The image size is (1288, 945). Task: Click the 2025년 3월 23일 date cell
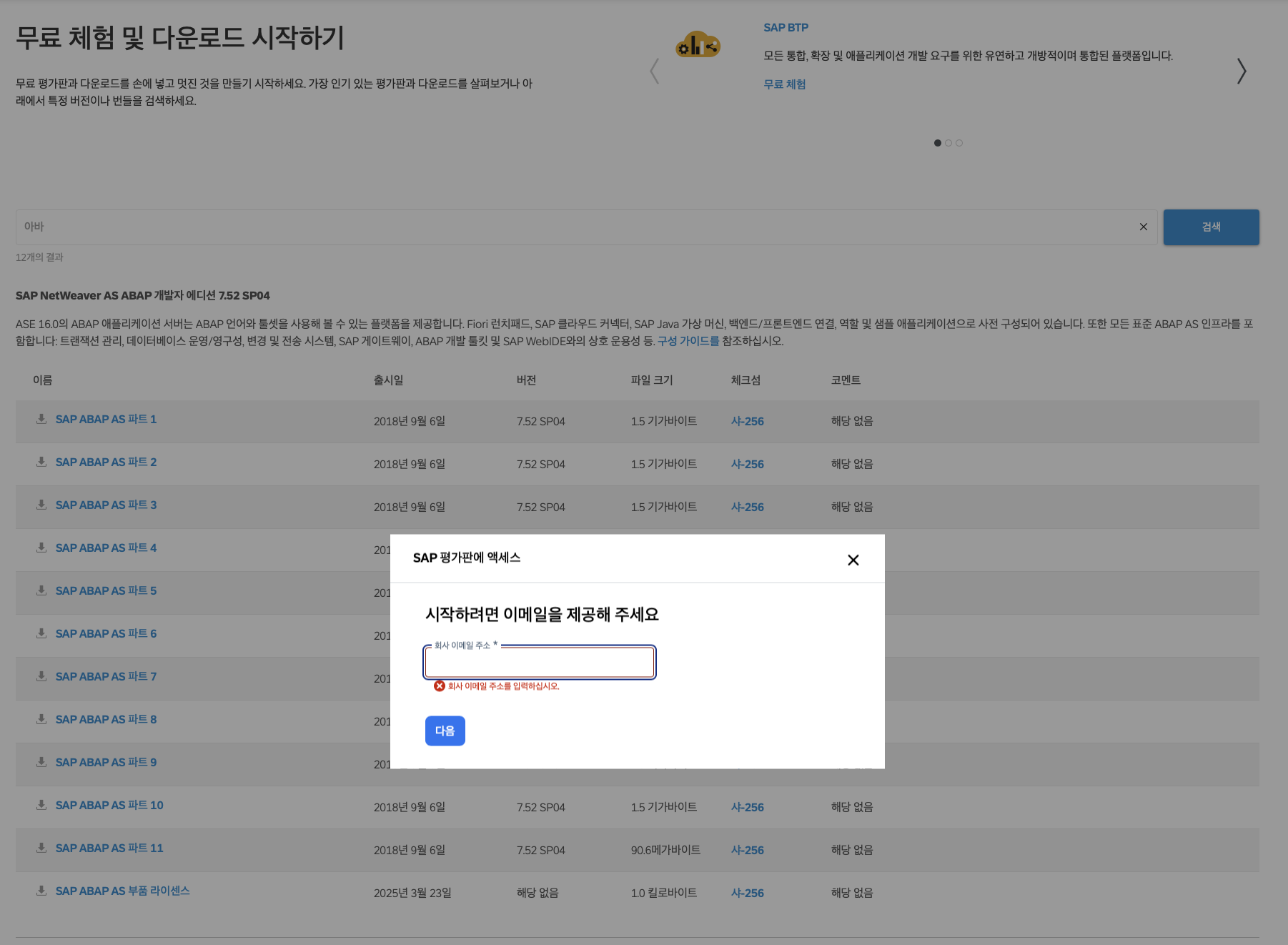[x=412, y=893]
